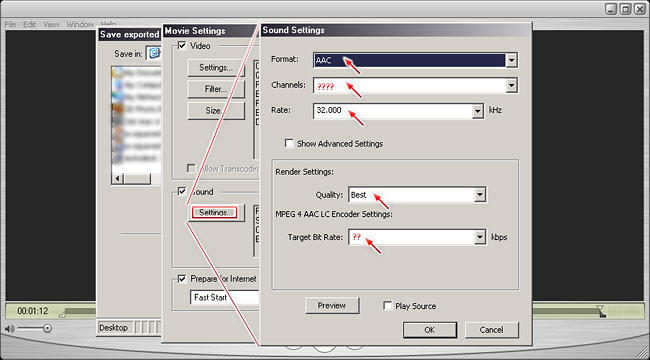
Task: Click the file list left scroll arrow
Action: 118,179
